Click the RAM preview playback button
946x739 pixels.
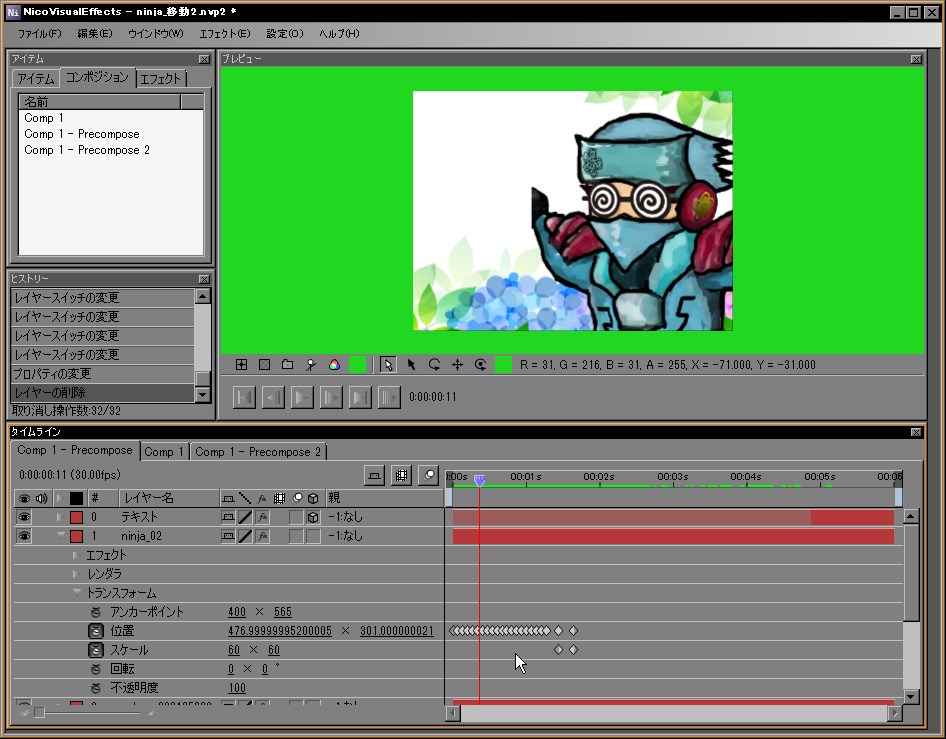(x=389, y=397)
